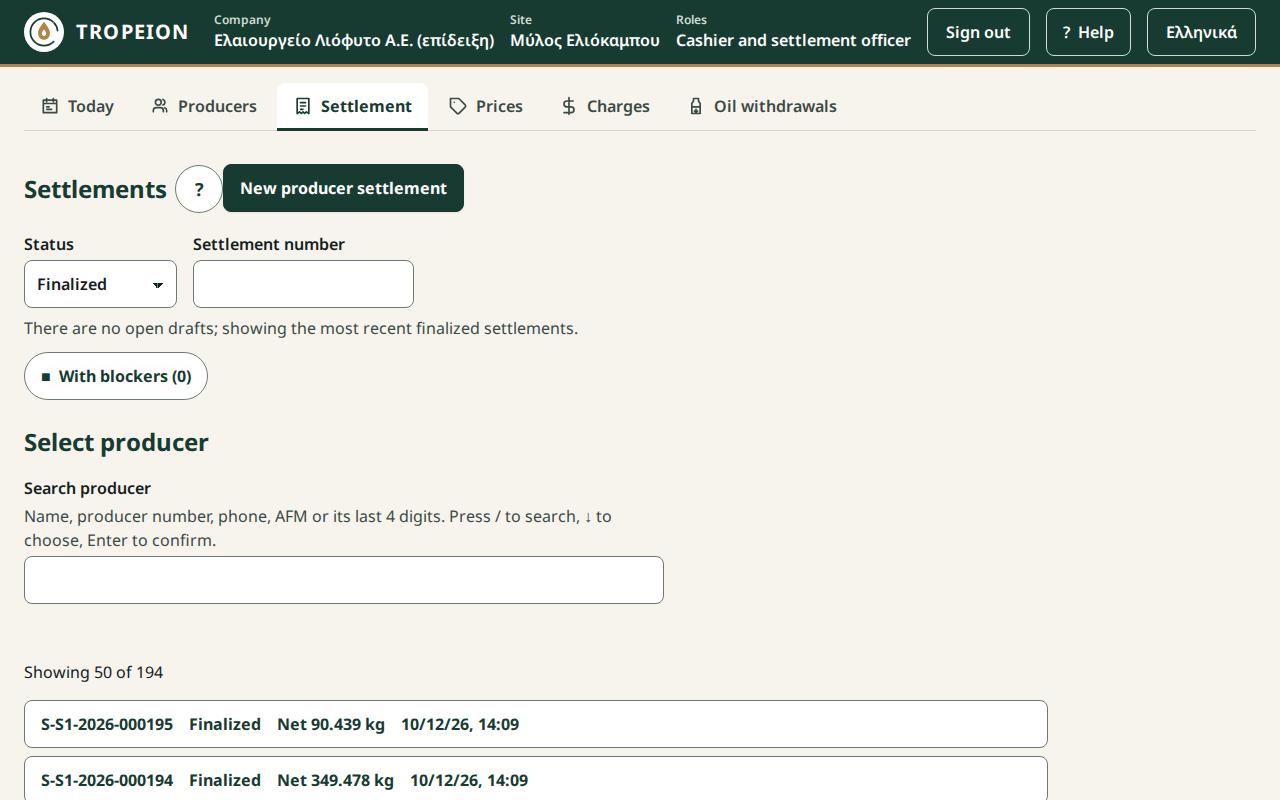Select the Oil withdrawals tab
Viewport: 1280px width, 800px height.
coord(762,106)
